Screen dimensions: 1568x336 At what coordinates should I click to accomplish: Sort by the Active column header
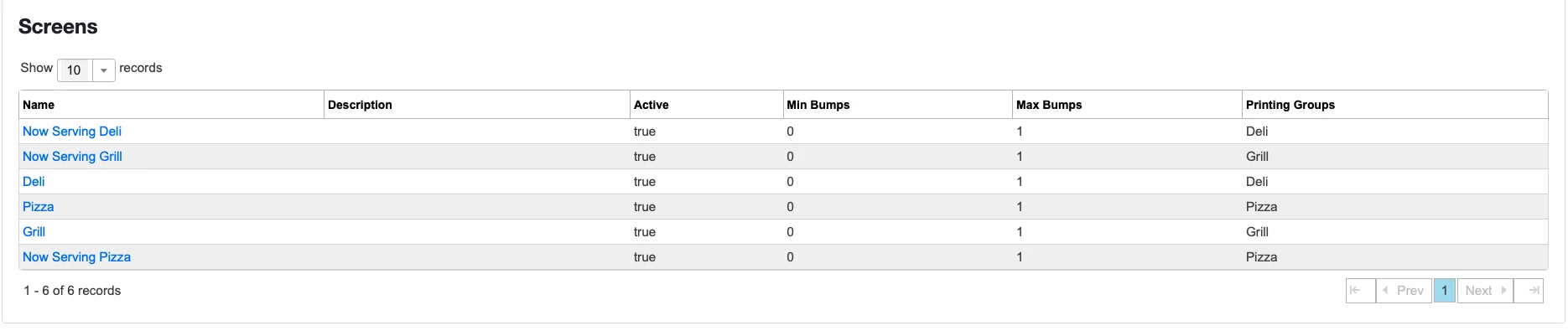pyautogui.click(x=651, y=105)
